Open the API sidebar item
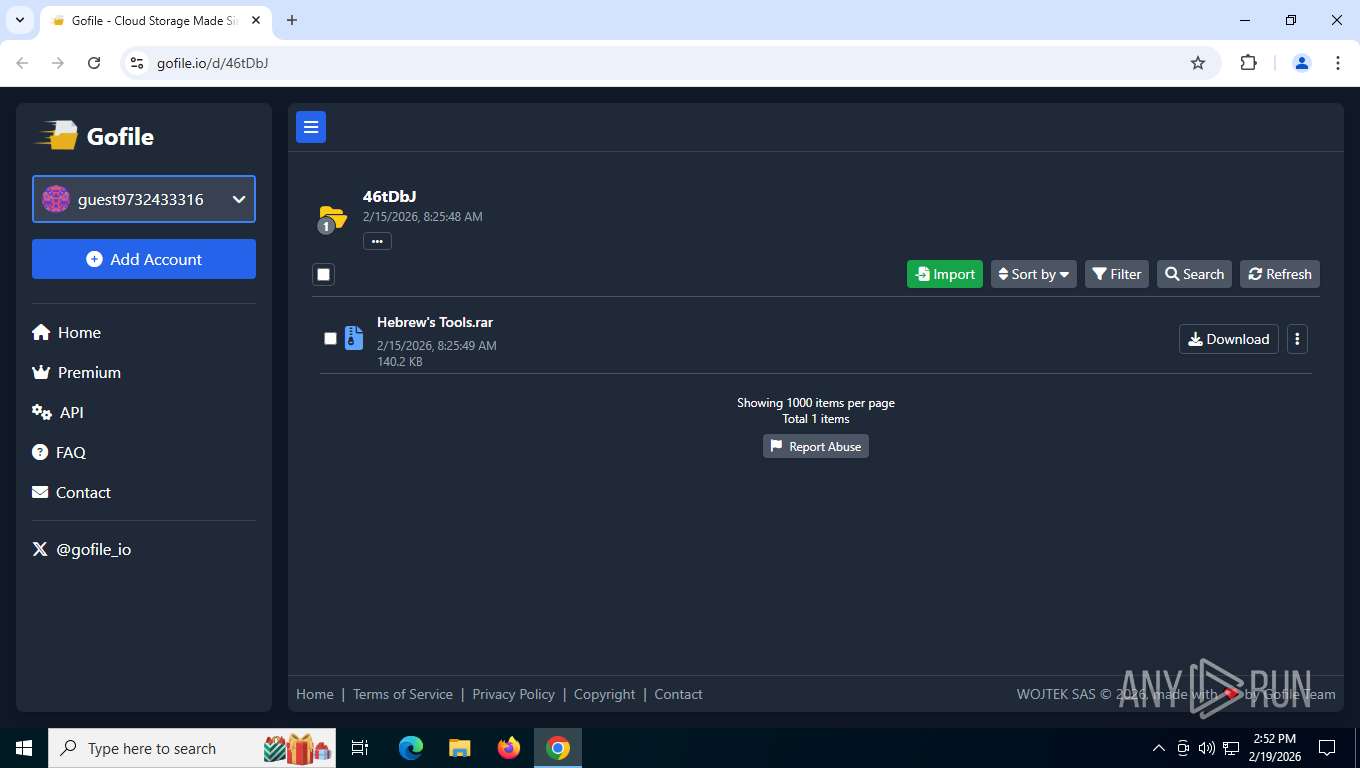 pyautogui.click(x=58, y=412)
